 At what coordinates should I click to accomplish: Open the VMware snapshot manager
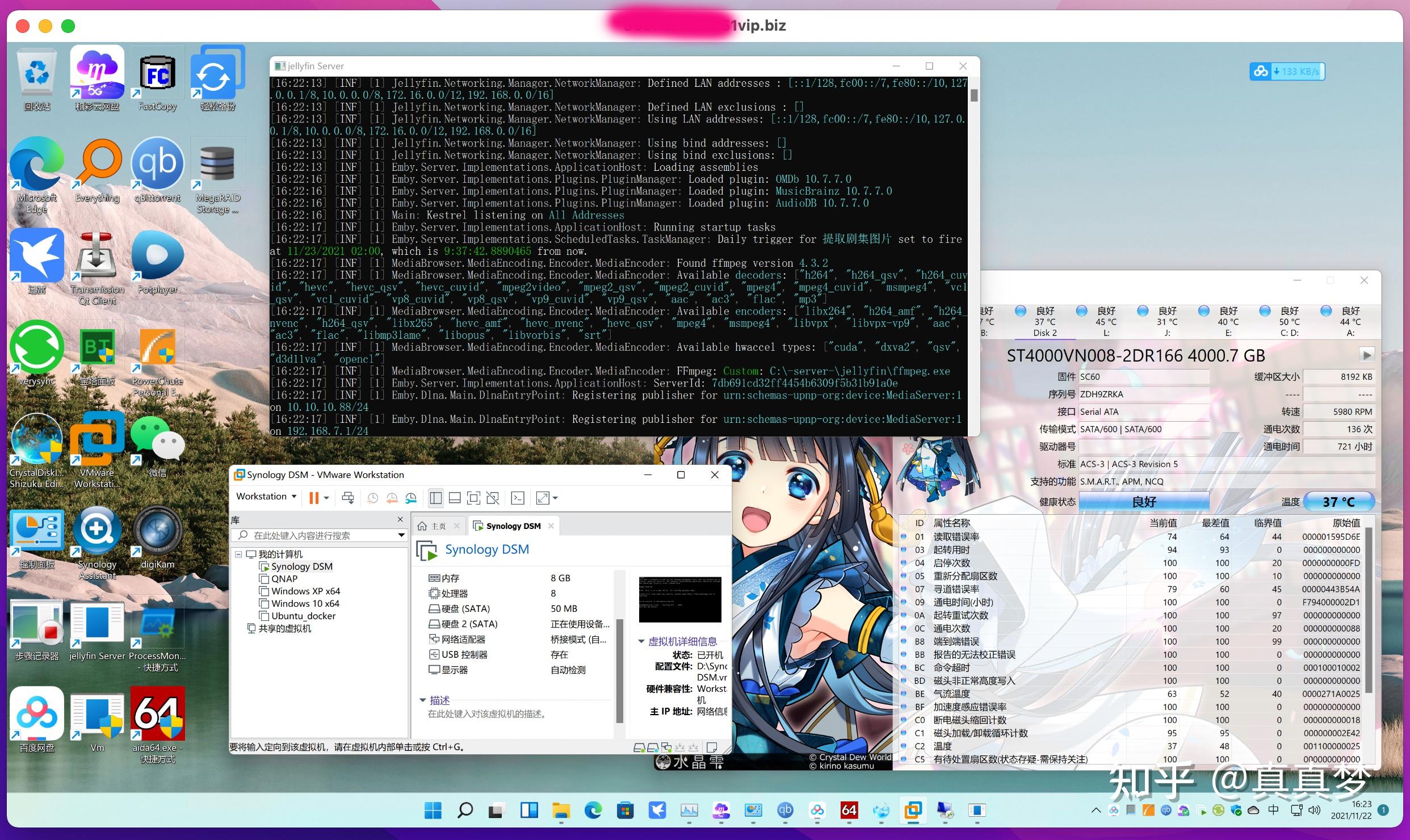[411, 498]
